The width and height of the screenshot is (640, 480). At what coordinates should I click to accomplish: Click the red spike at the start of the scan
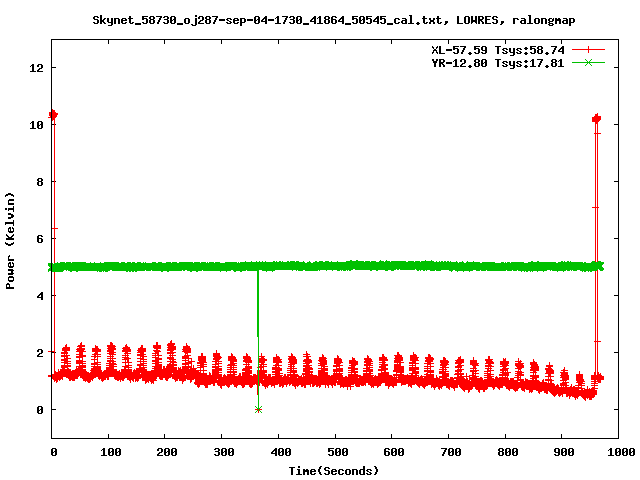53,245
